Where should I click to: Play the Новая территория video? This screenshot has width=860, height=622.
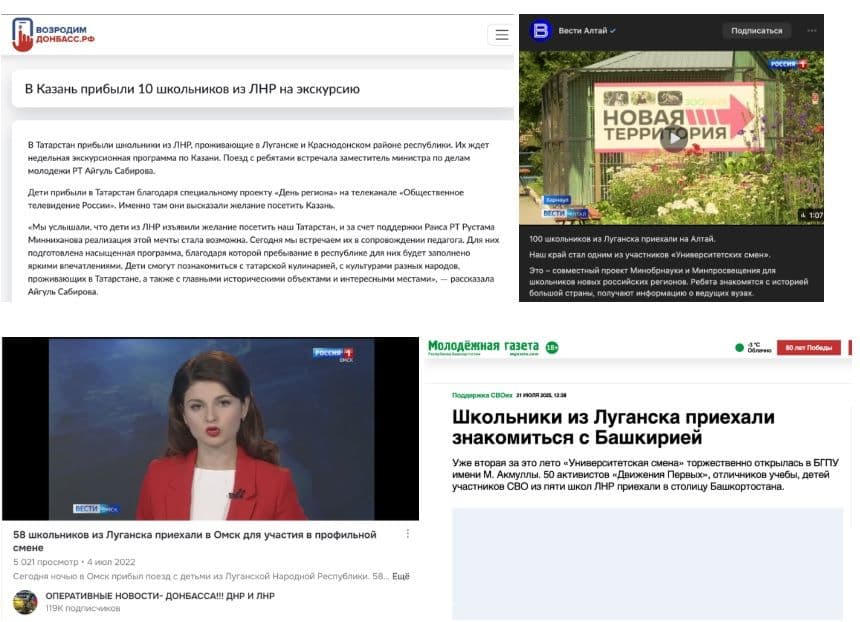pos(673,138)
